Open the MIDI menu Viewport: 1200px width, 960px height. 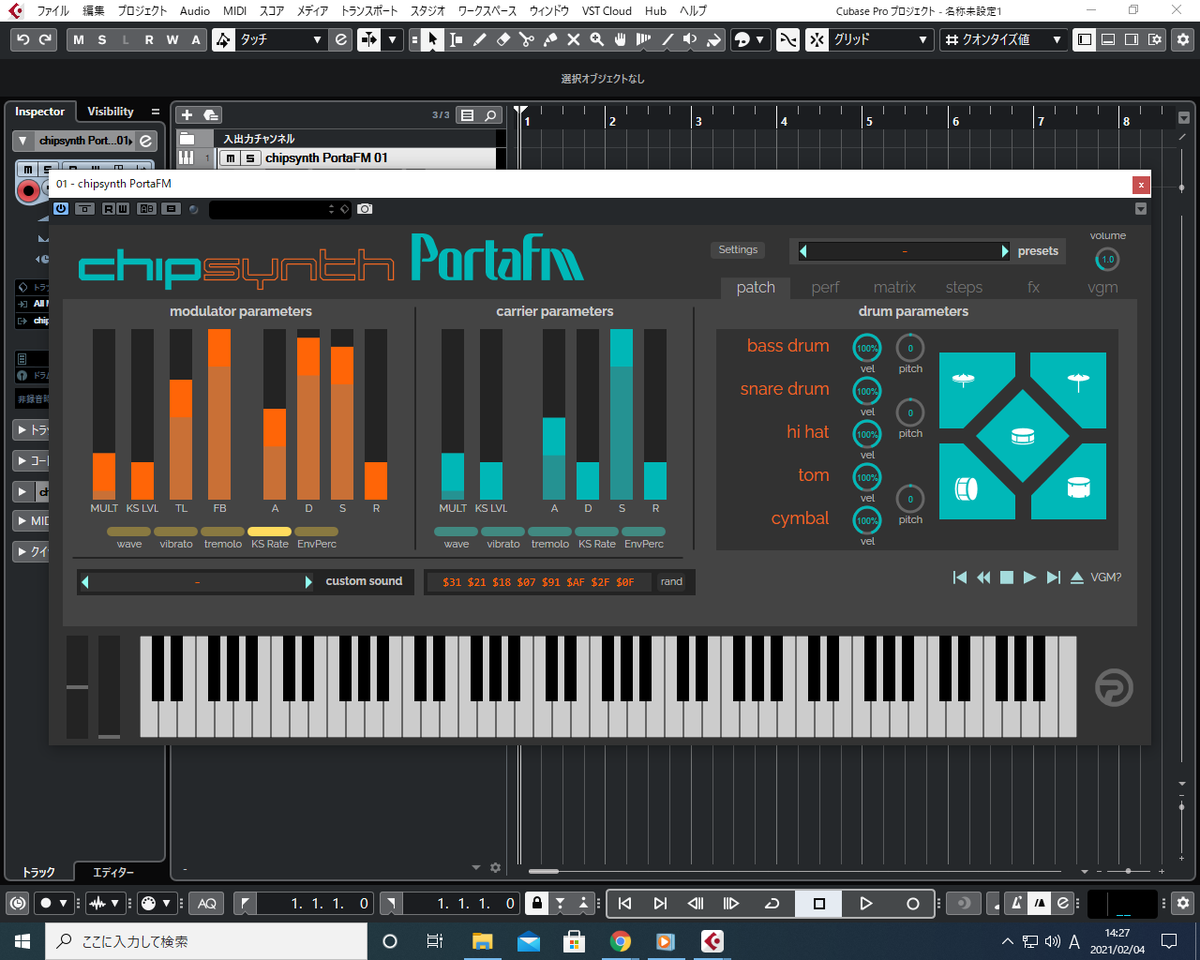pyautogui.click(x=235, y=11)
